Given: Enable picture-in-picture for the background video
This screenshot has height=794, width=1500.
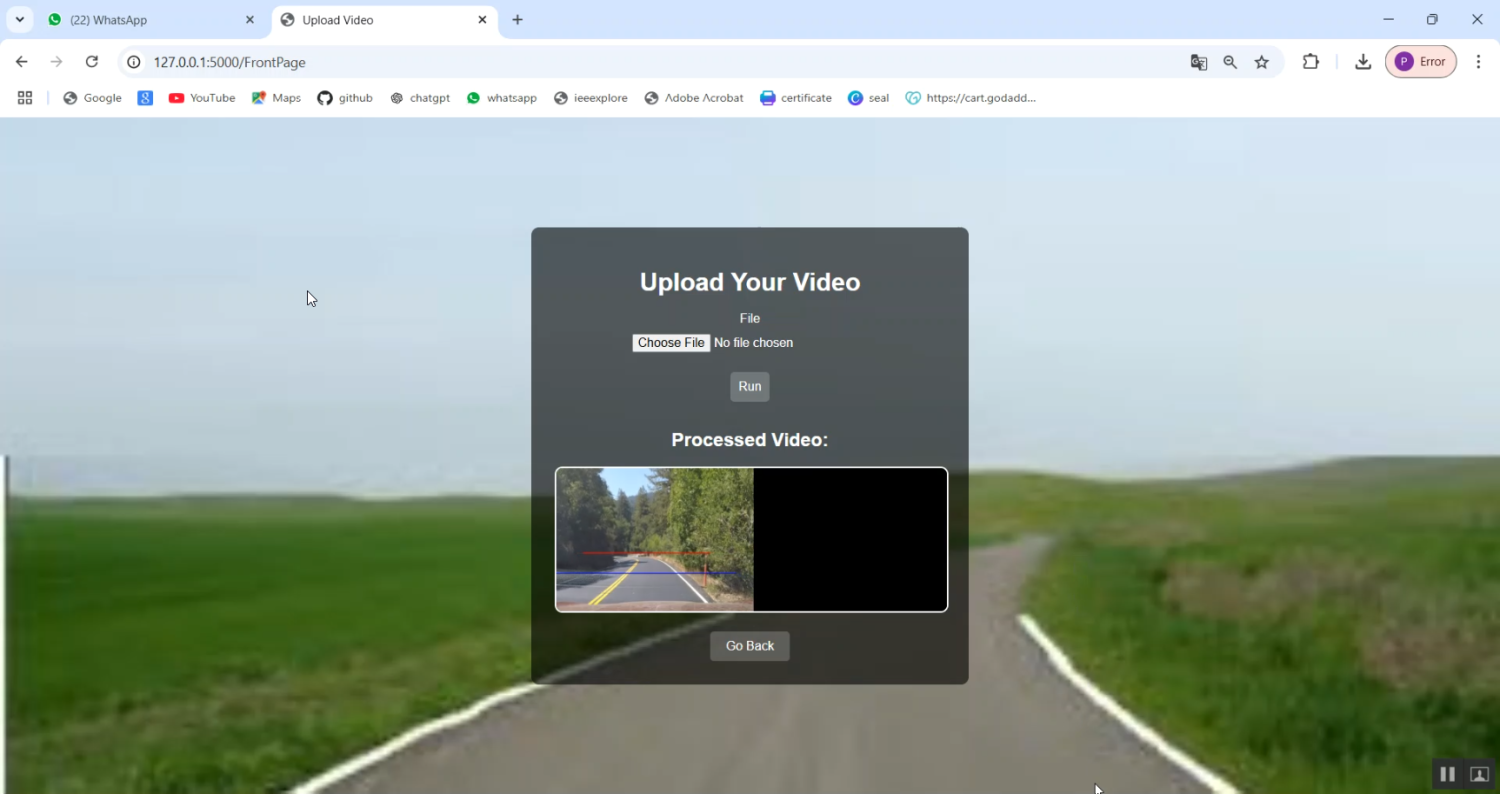Looking at the screenshot, I should pos(1478,773).
